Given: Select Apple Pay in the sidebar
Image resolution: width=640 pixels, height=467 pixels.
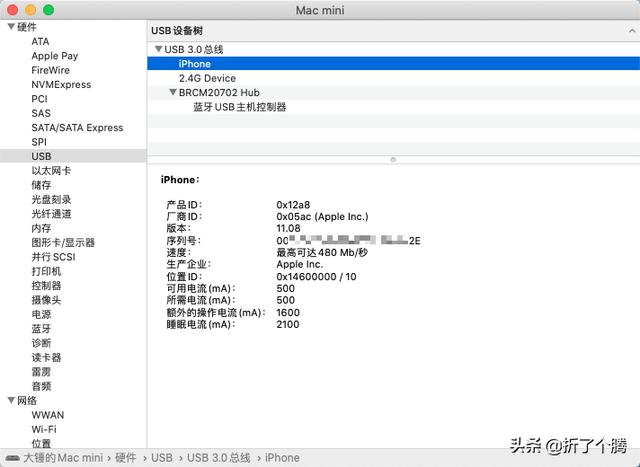Looking at the screenshot, I should pos(55,56).
